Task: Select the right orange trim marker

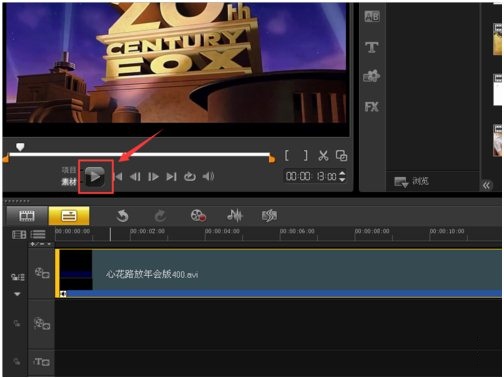Action: [272, 159]
